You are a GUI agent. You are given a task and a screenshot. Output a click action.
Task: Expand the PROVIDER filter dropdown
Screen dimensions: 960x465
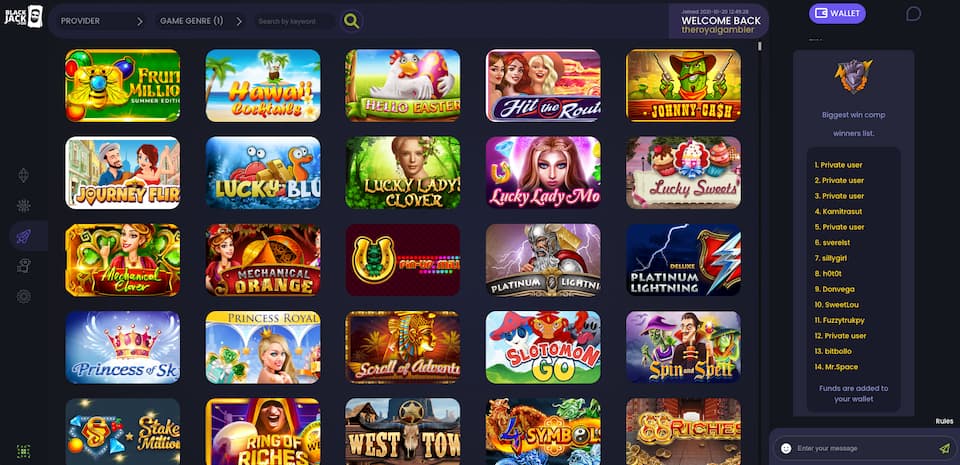[x=102, y=21]
